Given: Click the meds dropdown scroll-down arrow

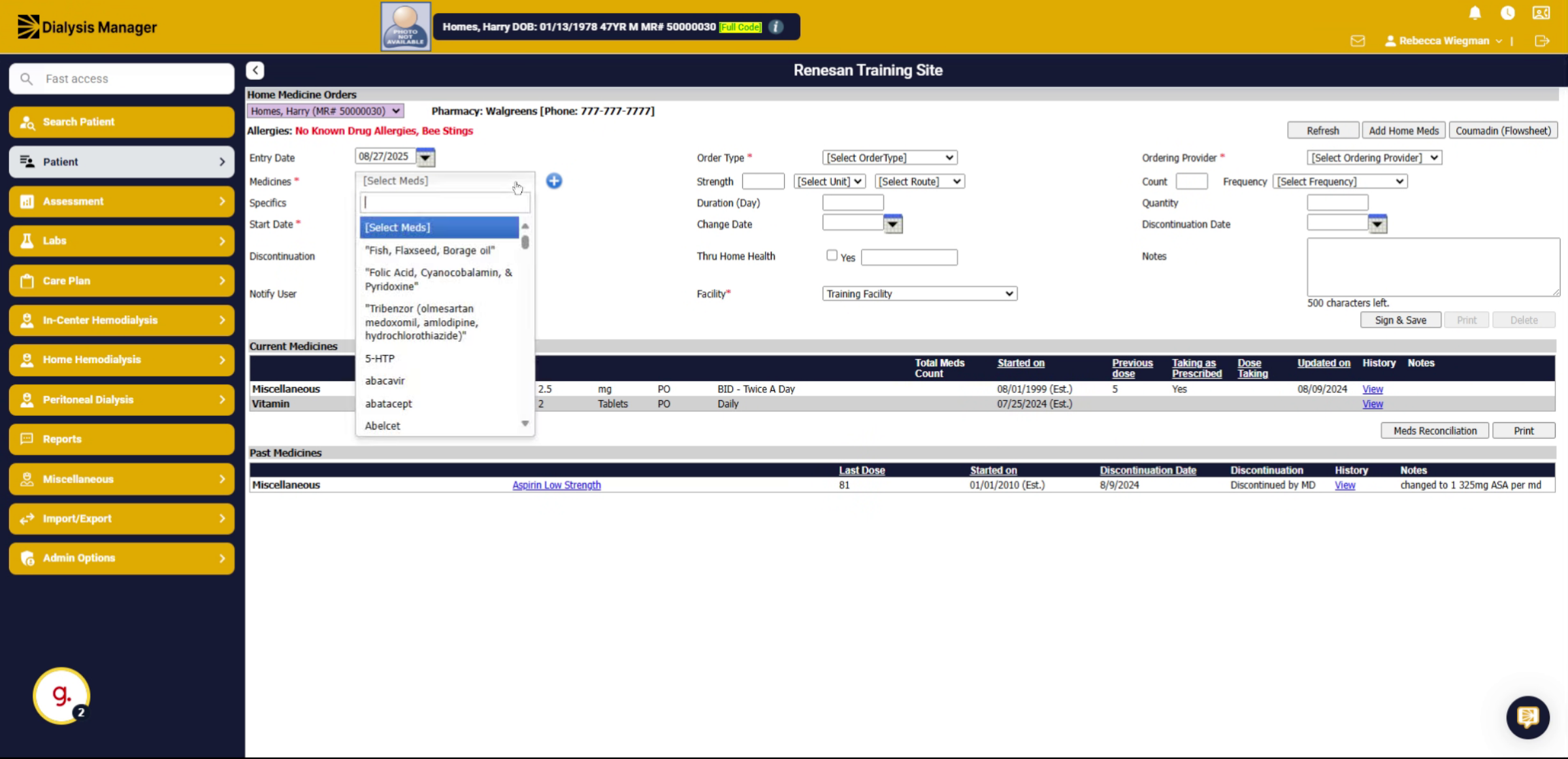Looking at the screenshot, I should (x=525, y=424).
